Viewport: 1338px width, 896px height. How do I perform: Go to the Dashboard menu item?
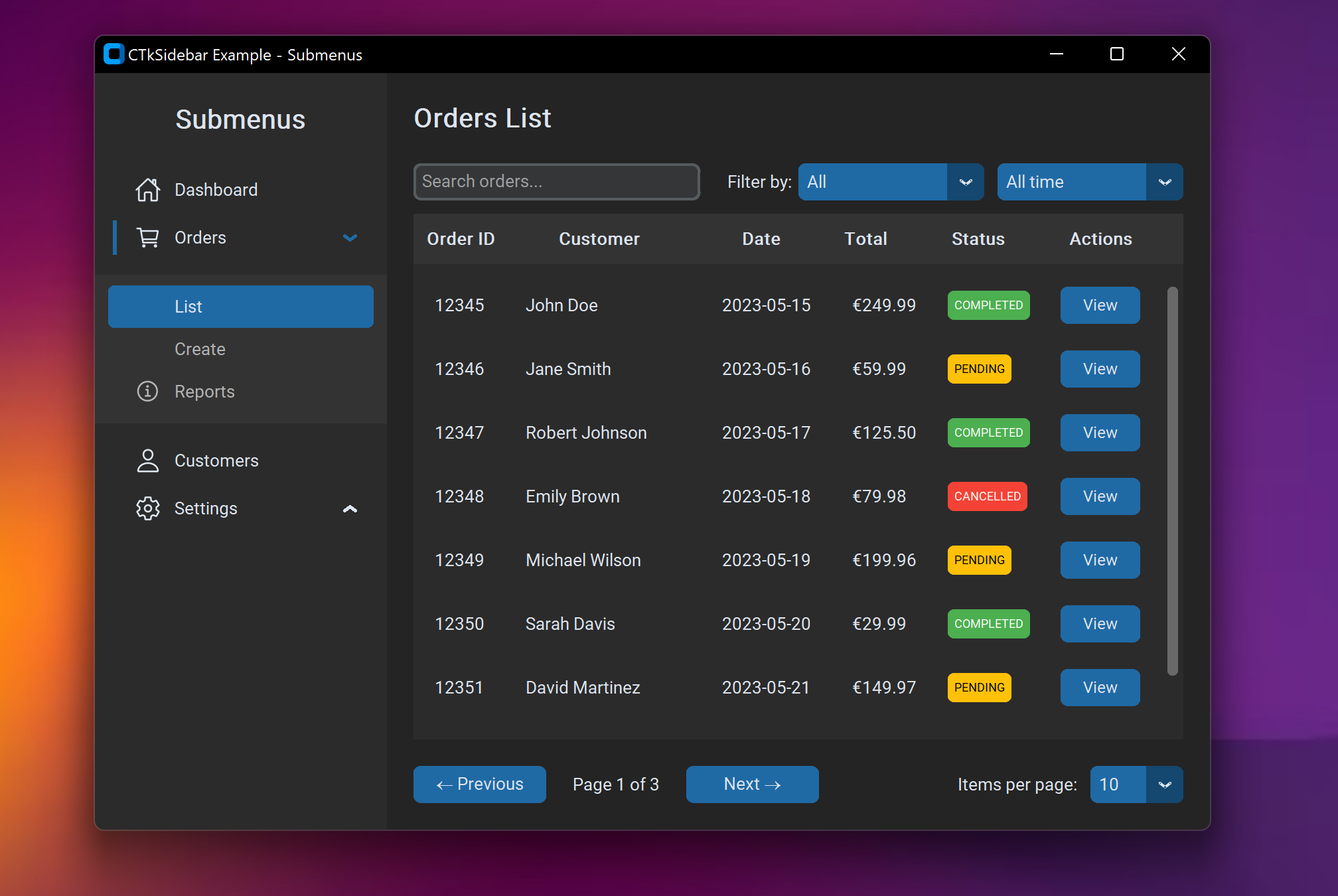[x=241, y=190]
